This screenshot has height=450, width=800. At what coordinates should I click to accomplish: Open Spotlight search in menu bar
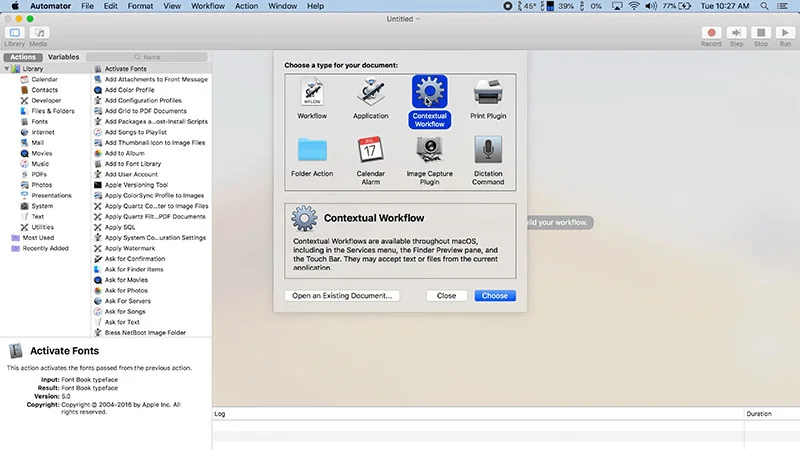[x=764, y=6]
